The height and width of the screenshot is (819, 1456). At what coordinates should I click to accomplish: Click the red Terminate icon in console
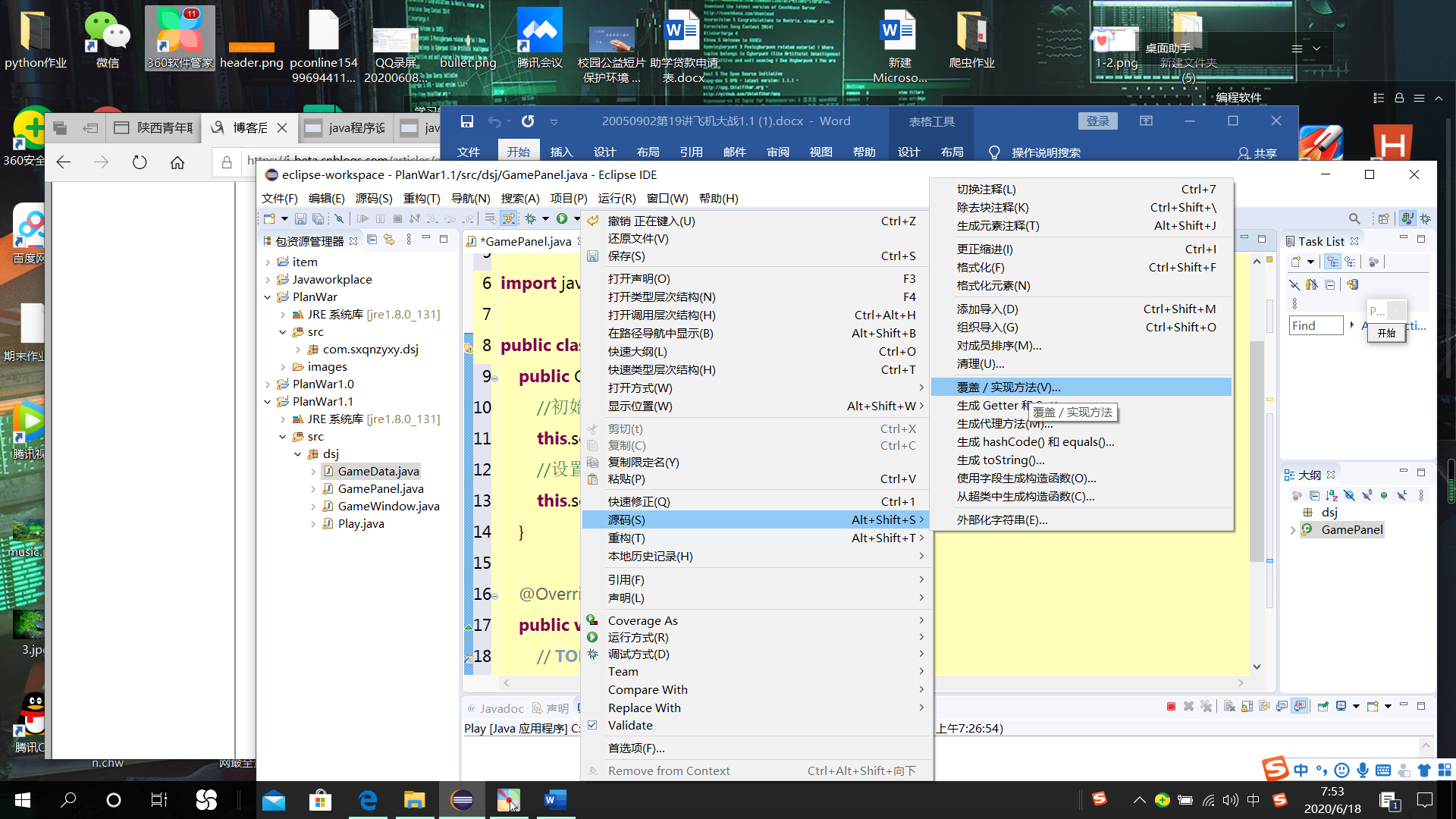(1171, 706)
